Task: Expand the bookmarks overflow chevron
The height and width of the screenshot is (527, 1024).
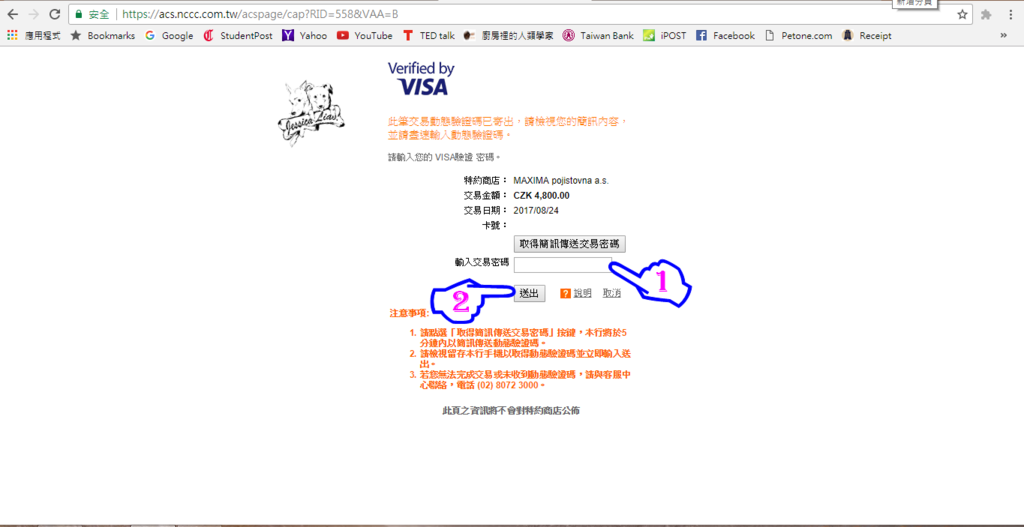Action: click(1003, 36)
